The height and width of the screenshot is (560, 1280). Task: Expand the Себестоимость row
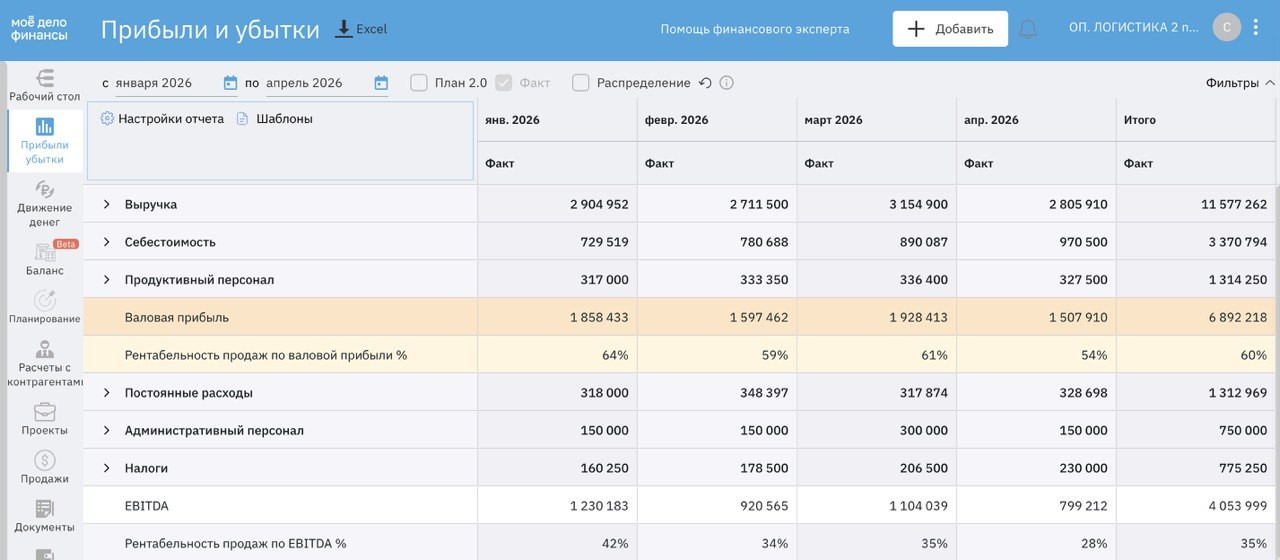point(107,242)
